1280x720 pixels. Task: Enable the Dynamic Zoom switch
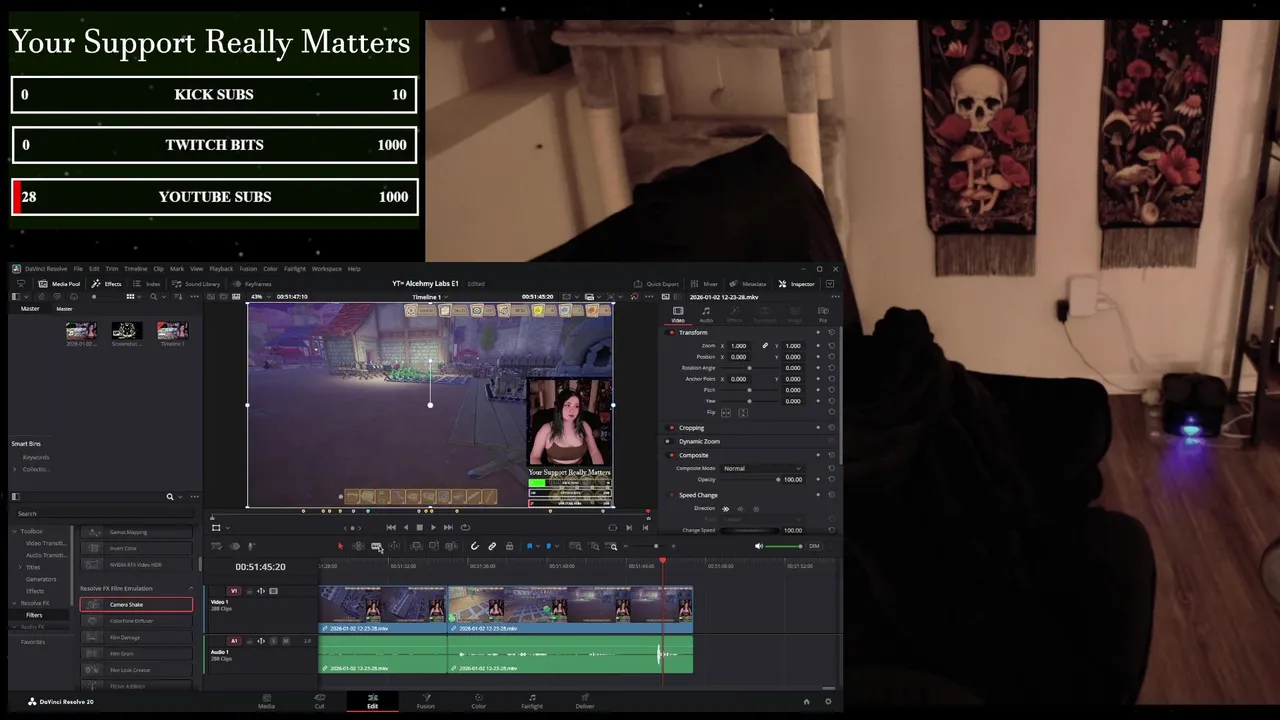[x=668, y=441]
